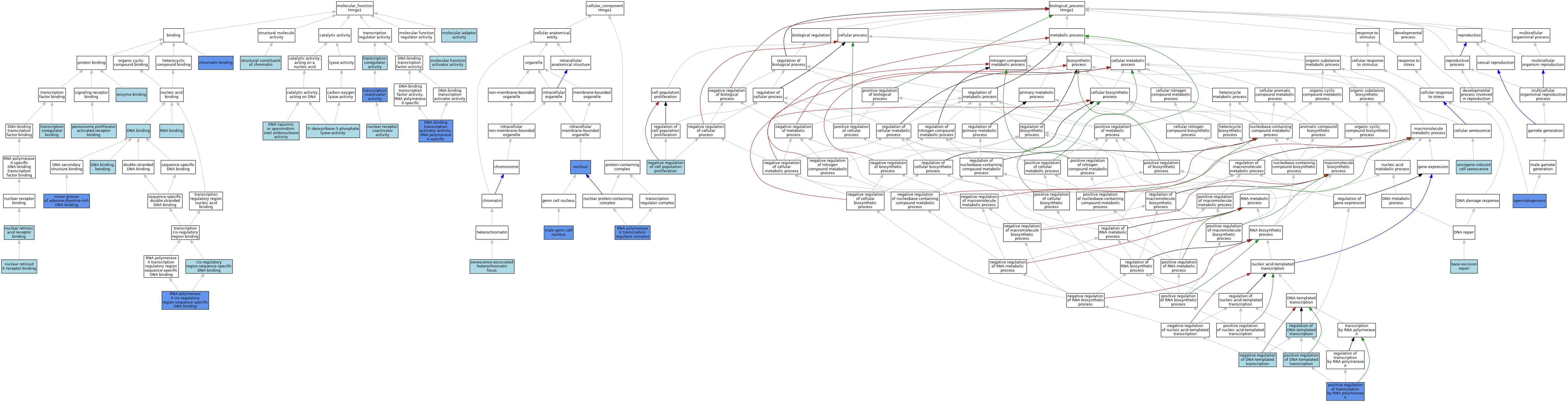This screenshot has width=1568, height=402.
Task: Select the cellular anatomical entity node
Action: (x=552, y=35)
